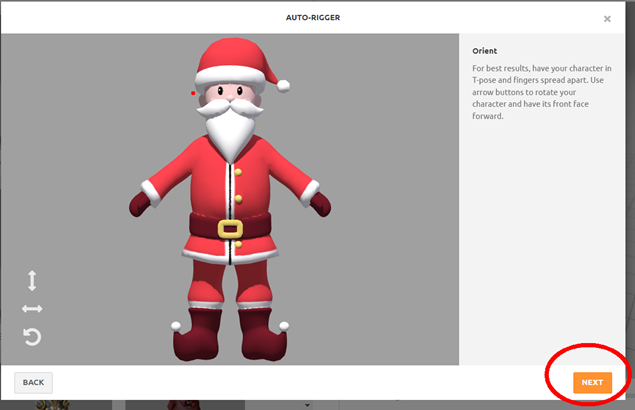Image resolution: width=635 pixels, height=410 pixels.
Task: Reset character rotation with the circular arrow
Action: point(32,337)
